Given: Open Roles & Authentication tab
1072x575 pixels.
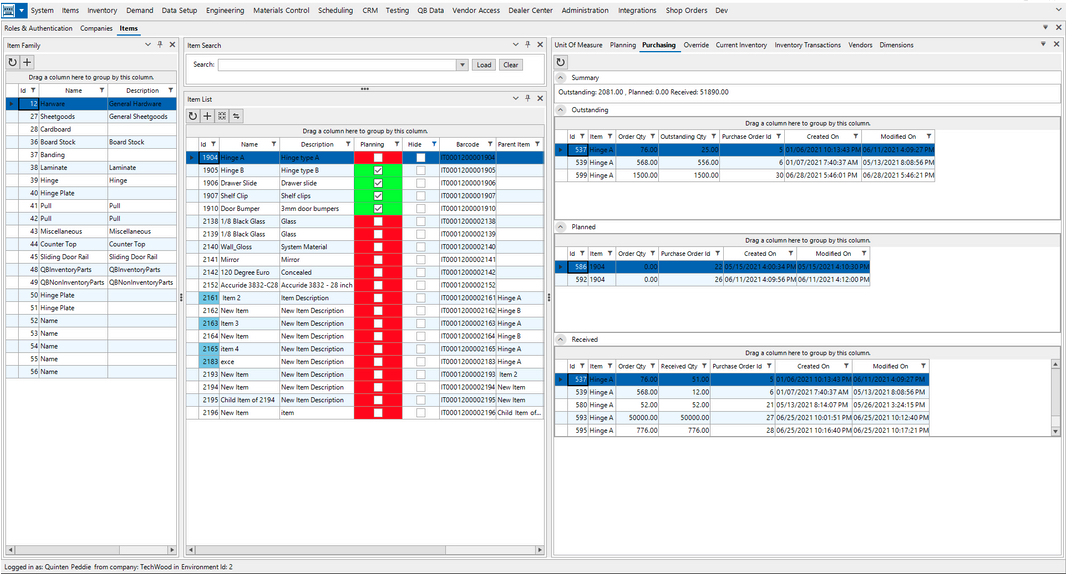Looking at the screenshot, I should pyautogui.click(x=38, y=29).
